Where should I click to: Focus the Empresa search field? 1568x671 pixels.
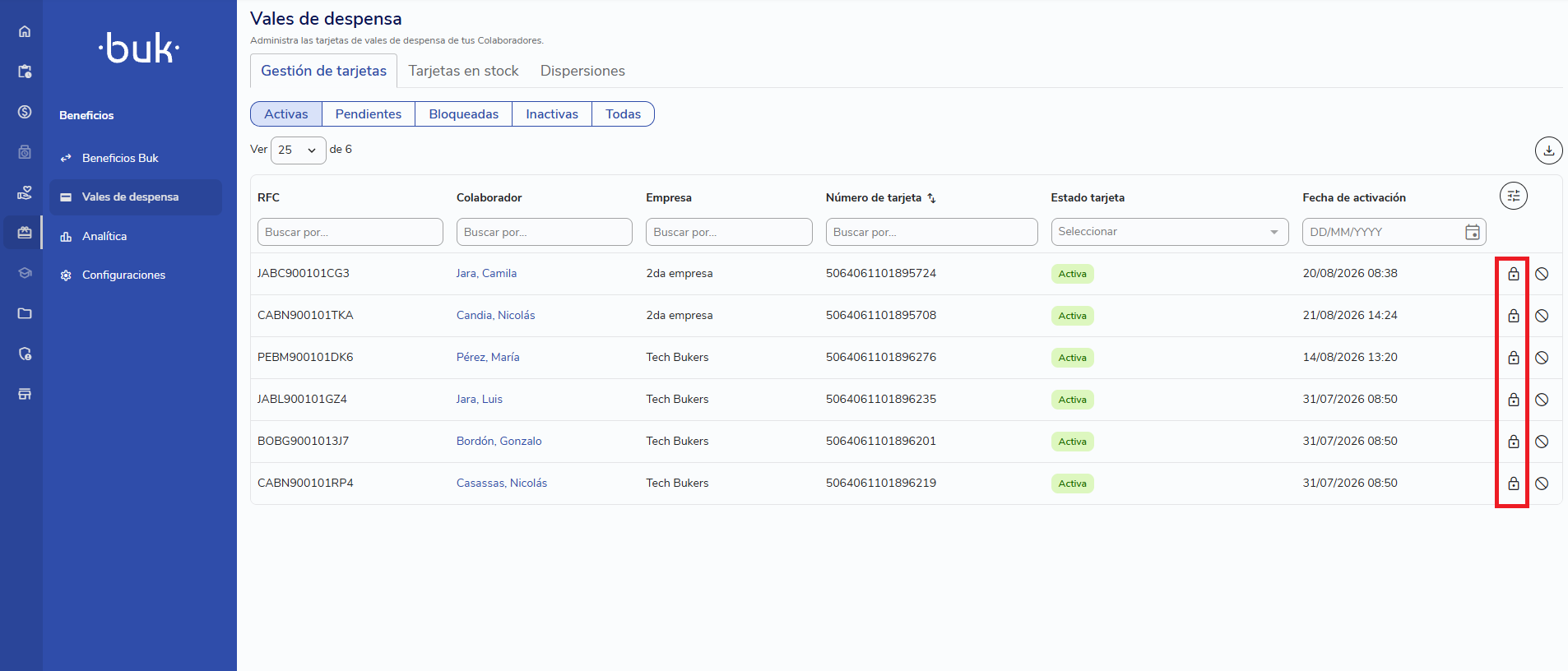tap(729, 232)
